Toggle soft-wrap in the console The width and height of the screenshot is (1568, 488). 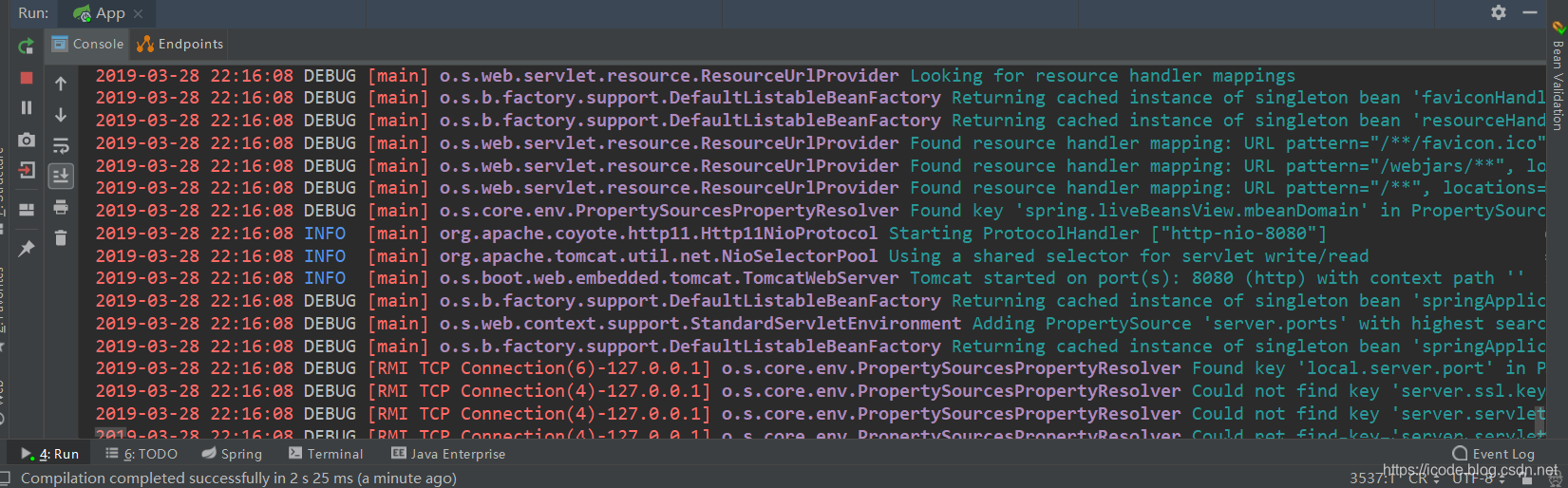[61, 146]
